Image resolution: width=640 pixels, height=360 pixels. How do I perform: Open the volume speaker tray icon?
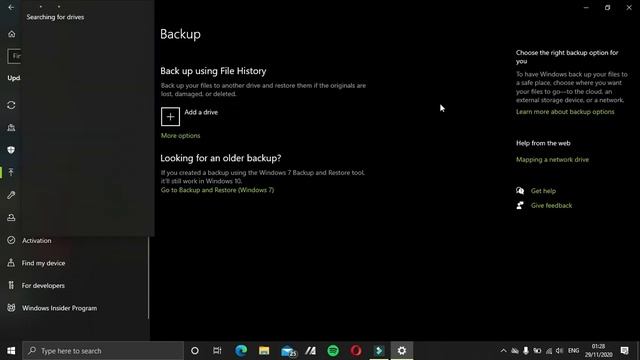click(x=560, y=351)
